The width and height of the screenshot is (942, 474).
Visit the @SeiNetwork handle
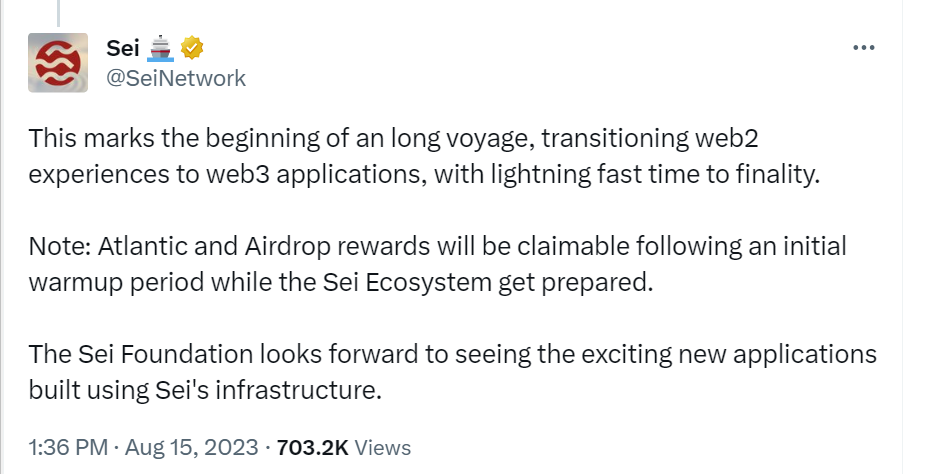point(176,78)
